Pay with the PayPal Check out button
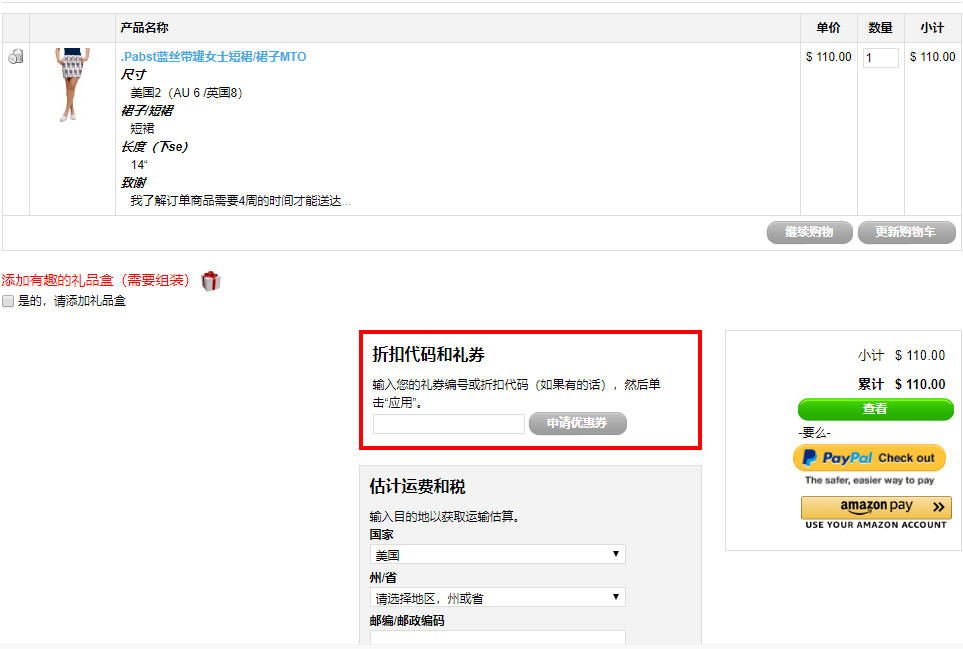 pos(869,458)
